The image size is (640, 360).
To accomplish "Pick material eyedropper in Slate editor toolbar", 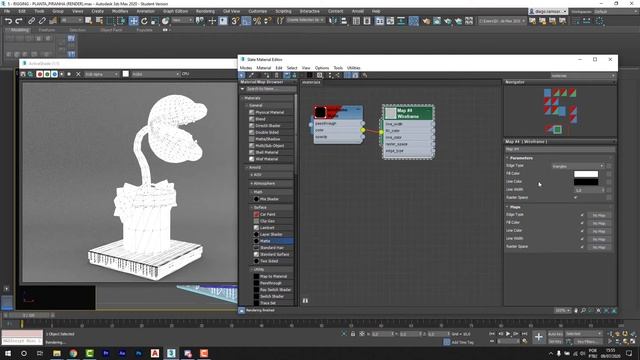I will (x=251, y=75).
